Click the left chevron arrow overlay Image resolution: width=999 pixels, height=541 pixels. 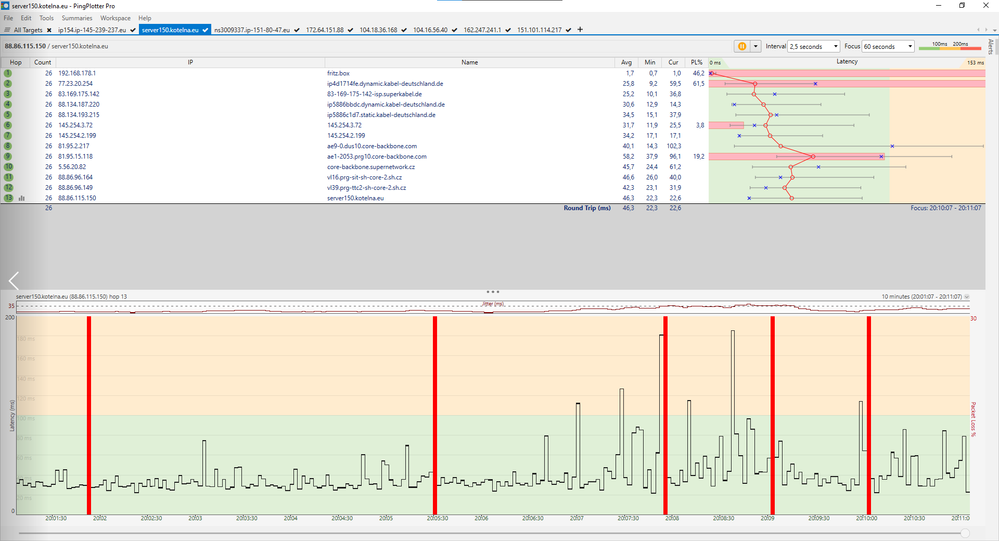(14, 280)
